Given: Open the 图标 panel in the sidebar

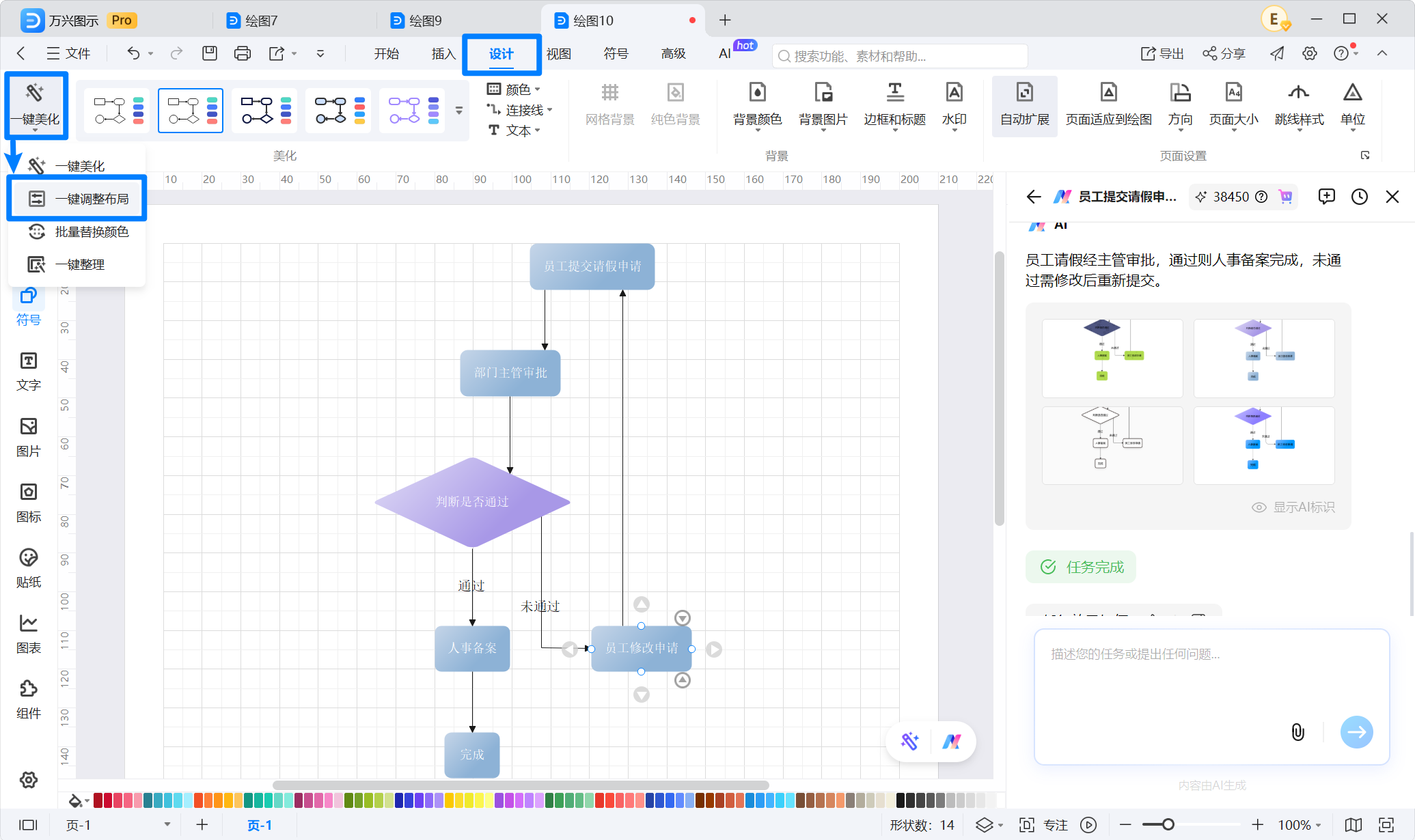Looking at the screenshot, I should (29, 503).
